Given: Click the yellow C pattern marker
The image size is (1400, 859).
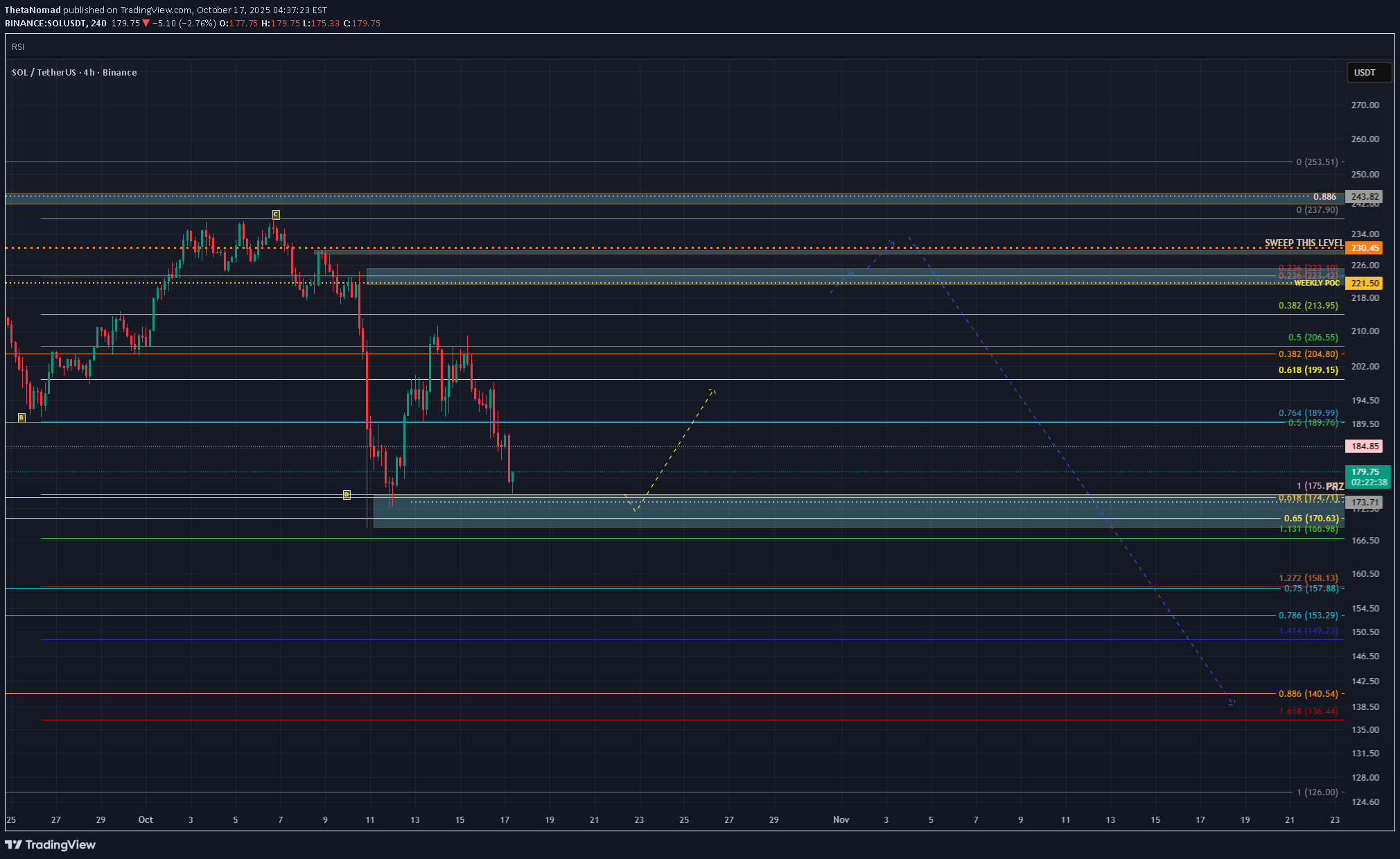Looking at the screenshot, I should pos(276,214).
